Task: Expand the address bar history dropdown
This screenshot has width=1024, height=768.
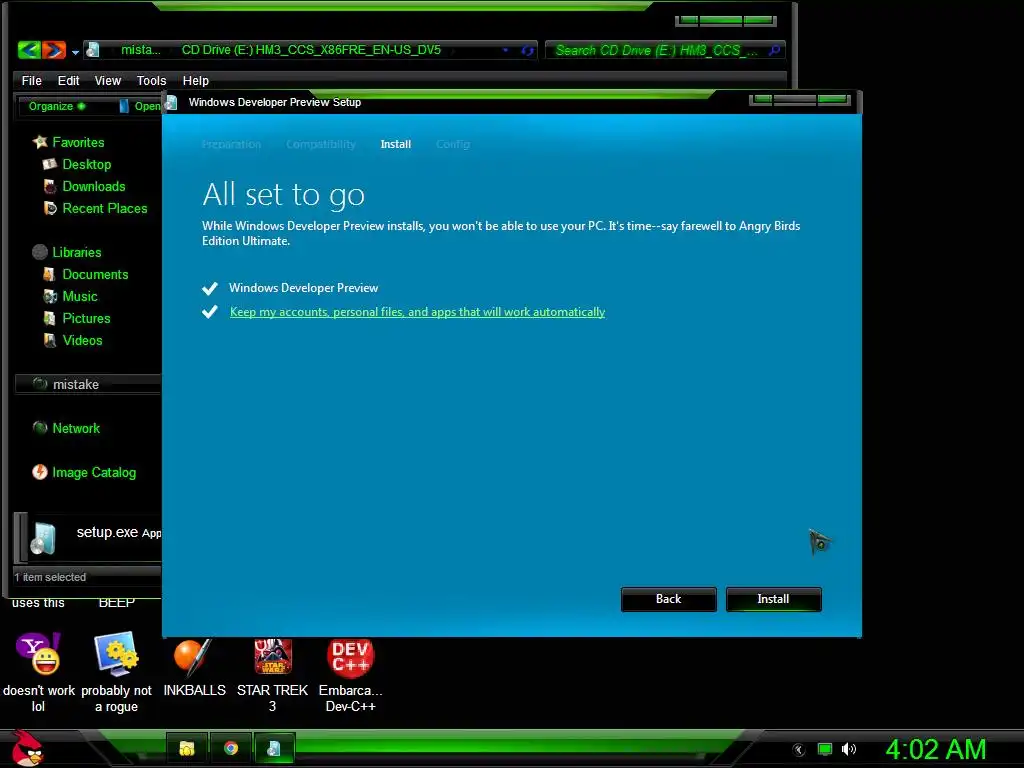Action: pos(505,50)
